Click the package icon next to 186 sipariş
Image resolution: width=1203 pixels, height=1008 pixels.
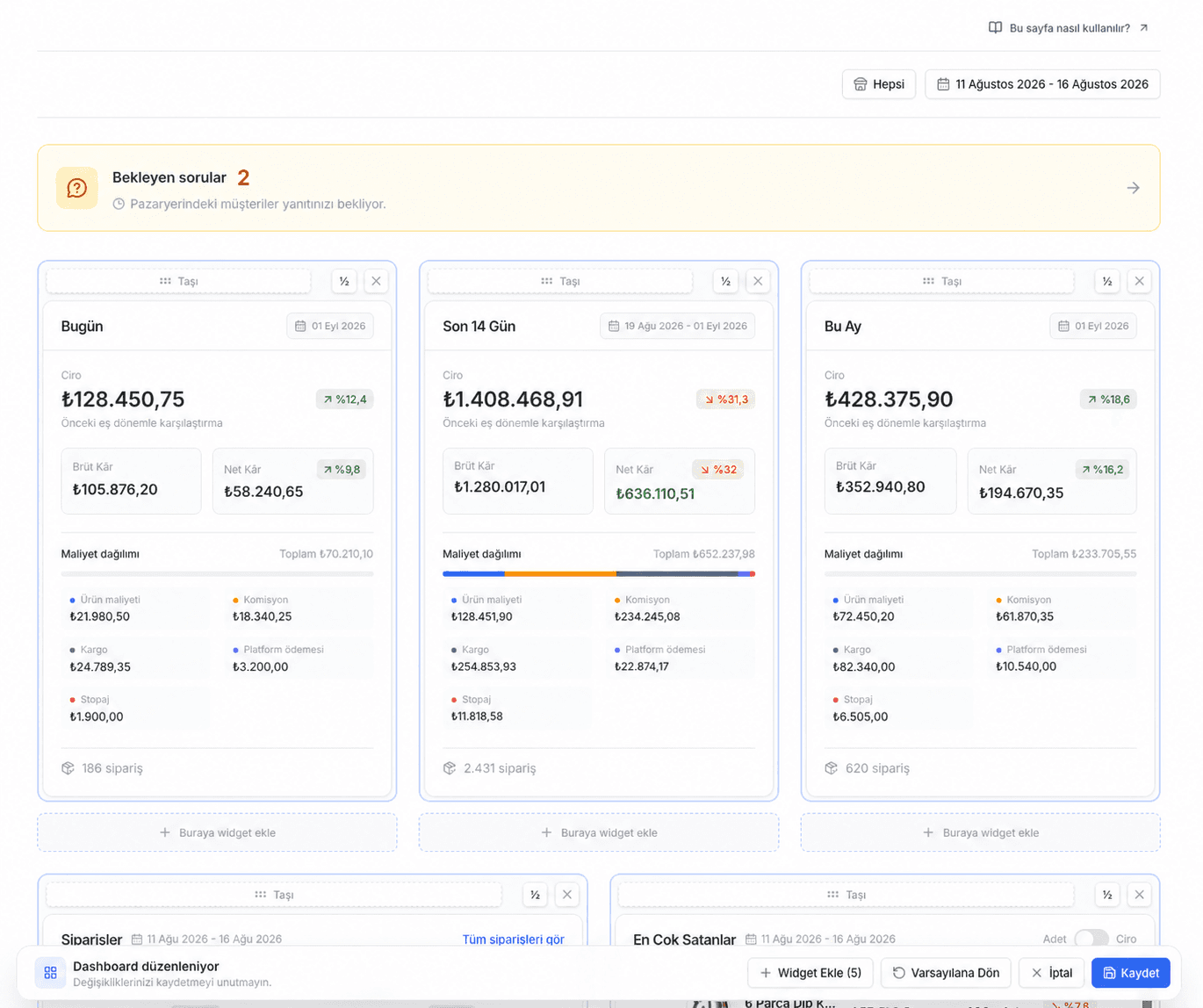(x=68, y=768)
